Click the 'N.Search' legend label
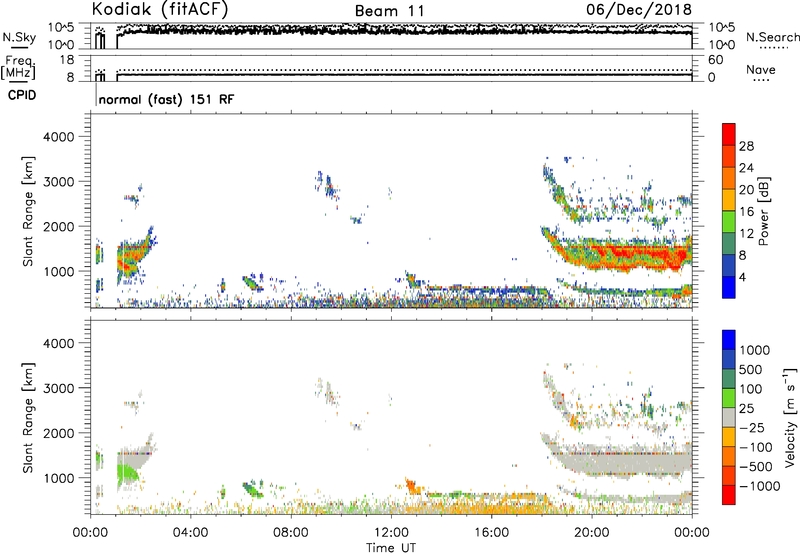The height and width of the screenshot is (554, 800). [x=772, y=37]
